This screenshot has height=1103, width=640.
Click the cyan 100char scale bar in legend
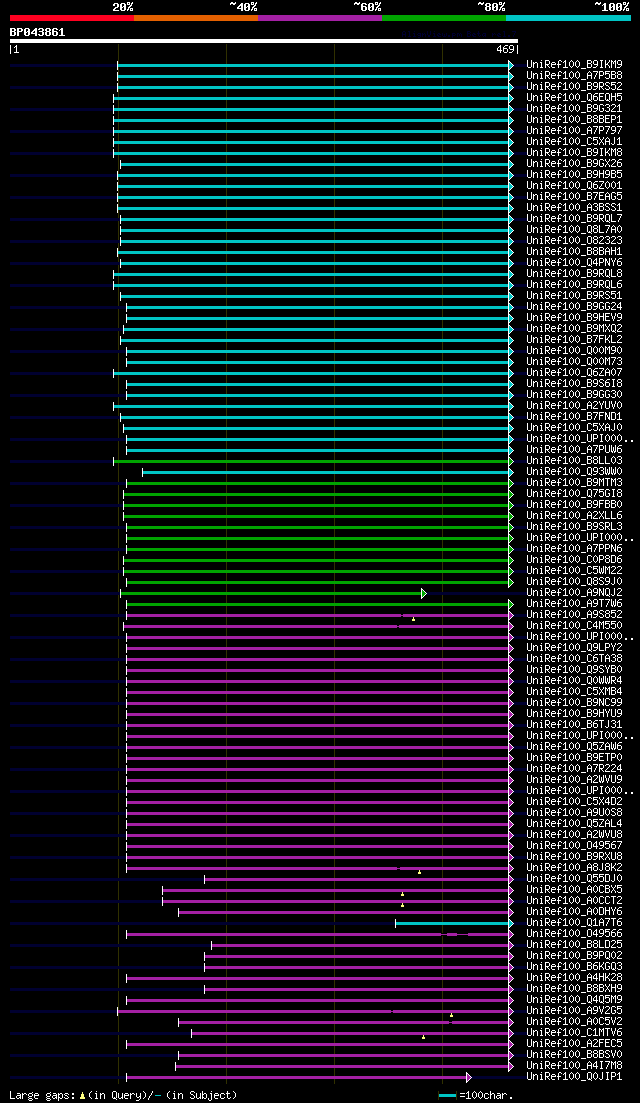coord(447,1096)
